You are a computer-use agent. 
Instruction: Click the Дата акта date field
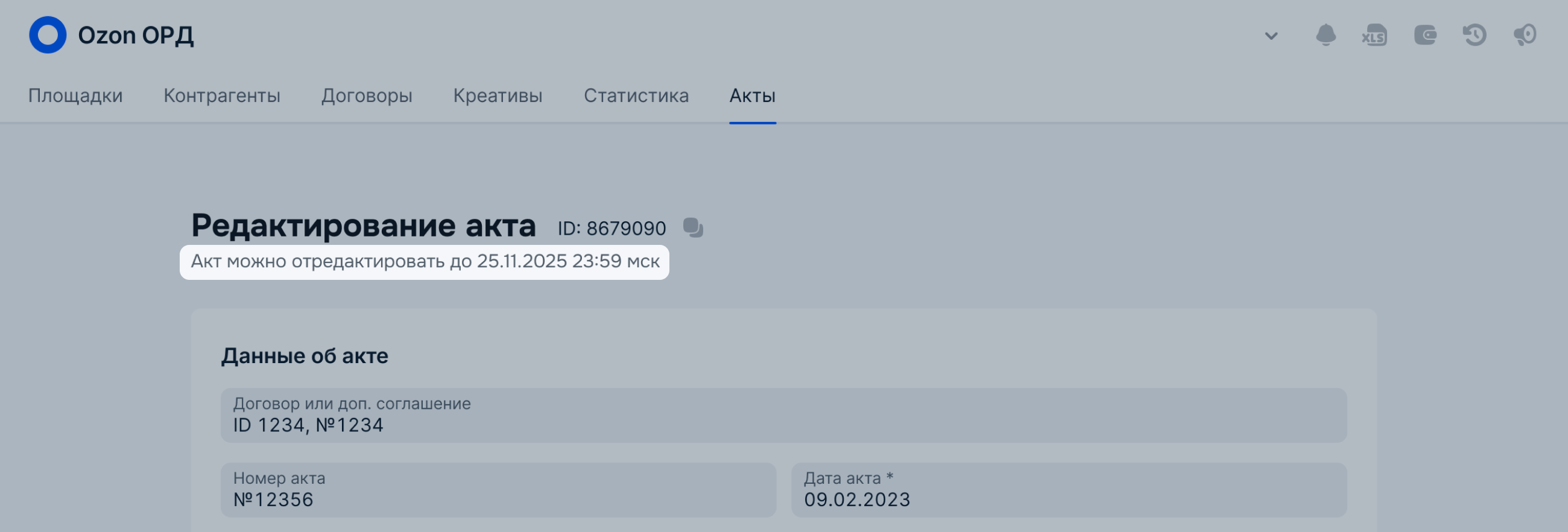pyautogui.click(x=1068, y=490)
